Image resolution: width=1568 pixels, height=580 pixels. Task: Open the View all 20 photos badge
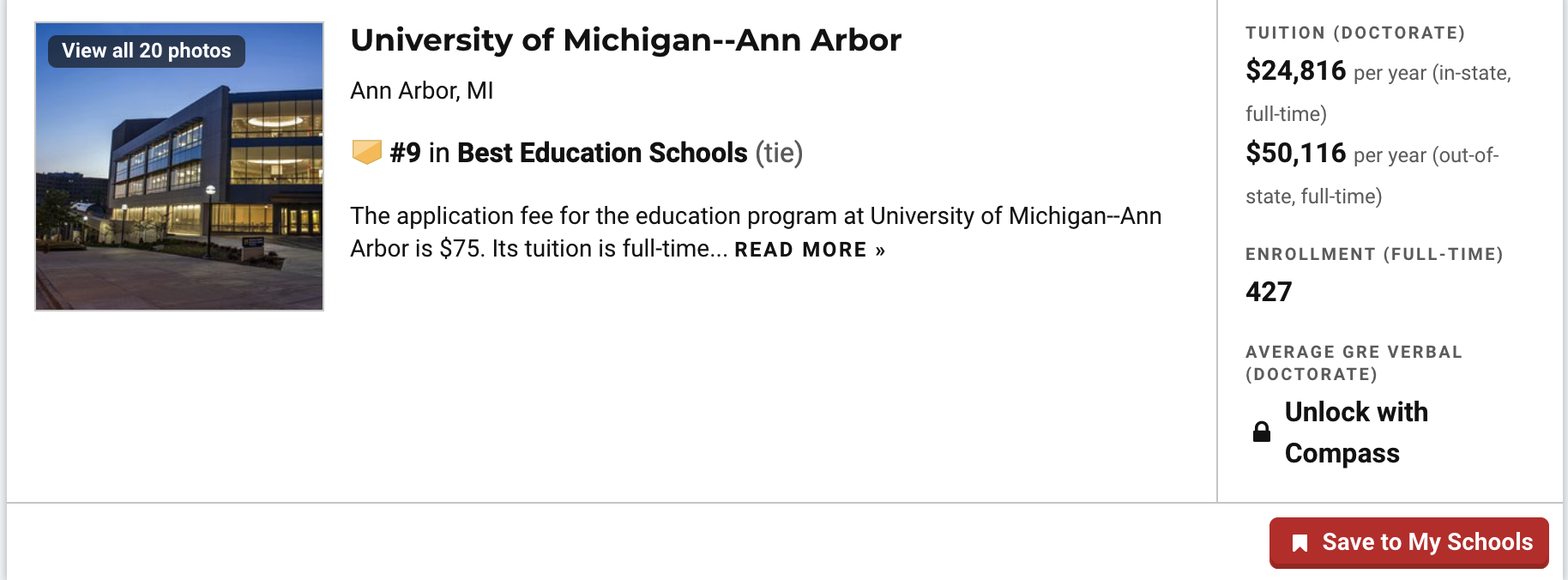147,51
